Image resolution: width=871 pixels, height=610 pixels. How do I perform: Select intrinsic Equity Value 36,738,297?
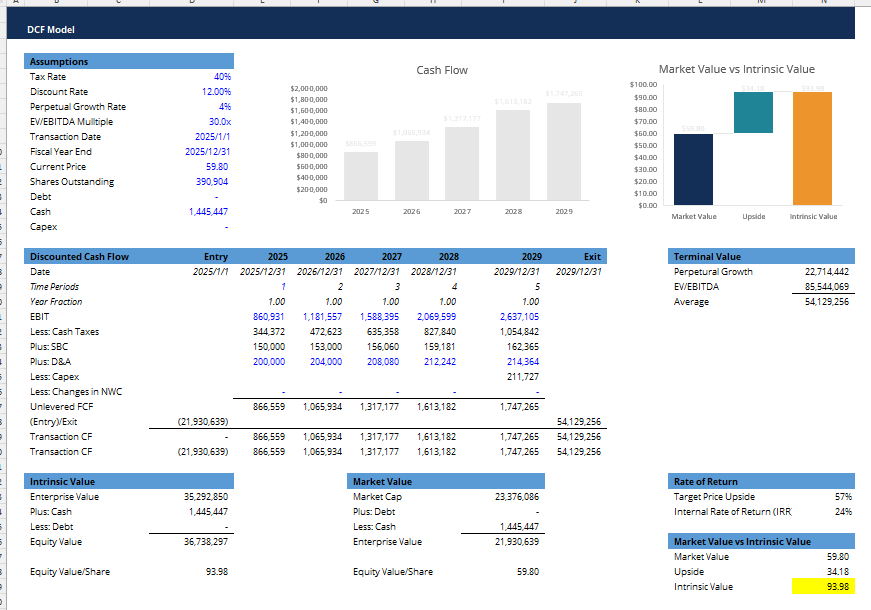(x=206, y=542)
